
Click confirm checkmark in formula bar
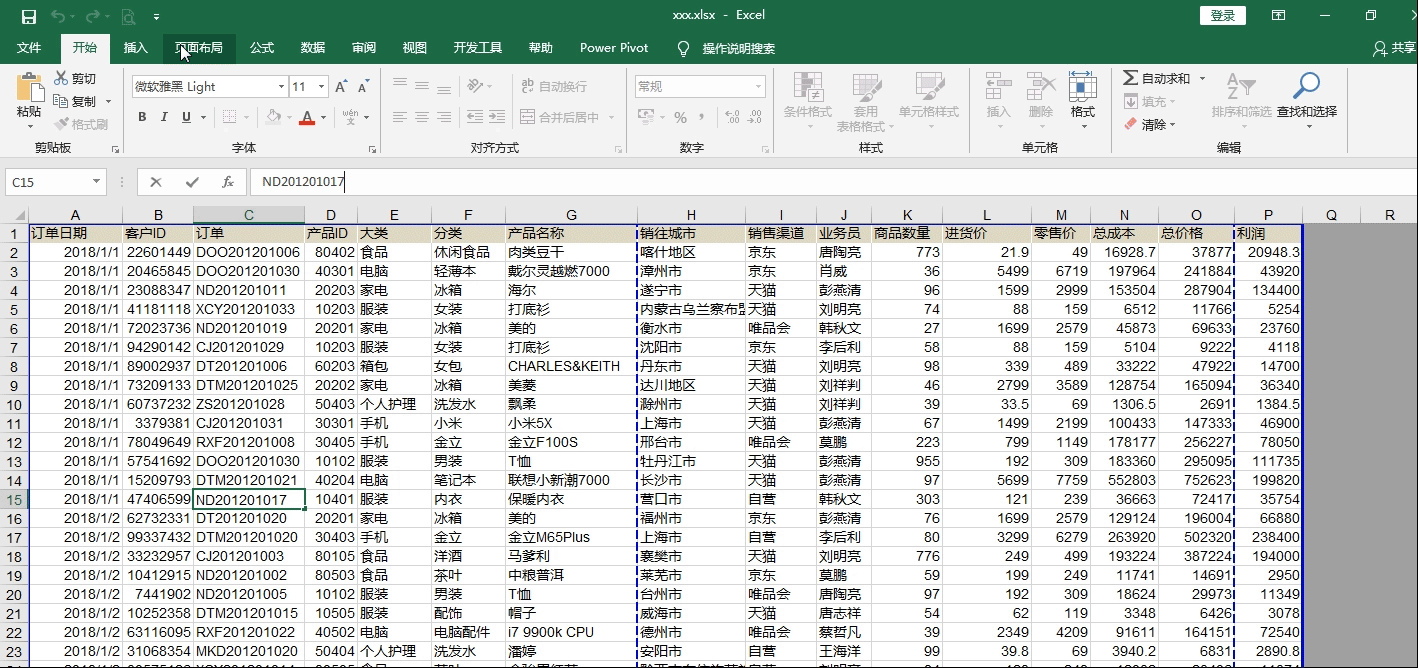(192, 182)
